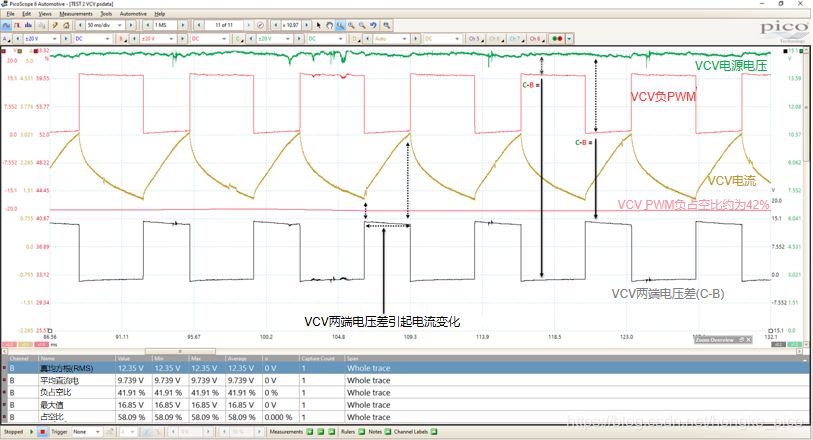Toggle Notes green icon
Image resolution: width=813 pixels, height=440 pixels.
coord(387,432)
